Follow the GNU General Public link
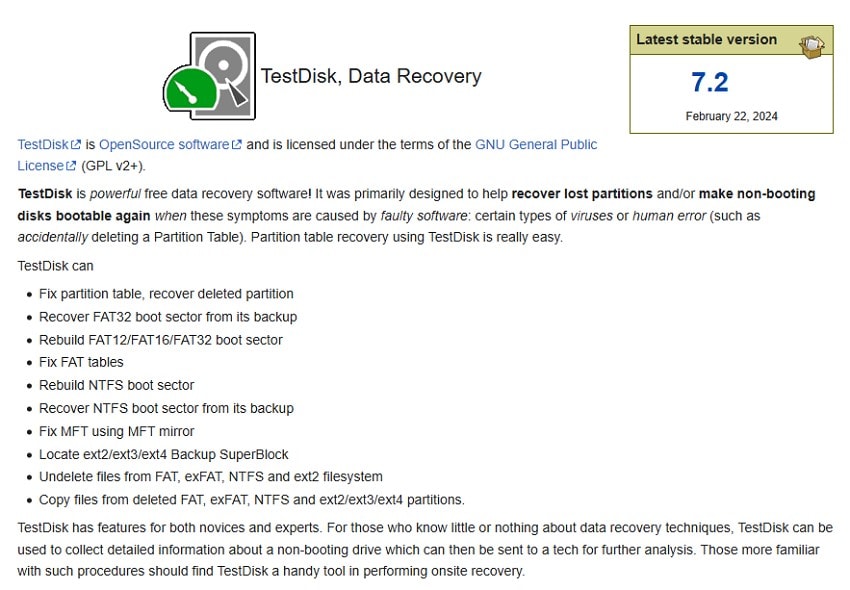This screenshot has height=590, width=850. coord(536,144)
